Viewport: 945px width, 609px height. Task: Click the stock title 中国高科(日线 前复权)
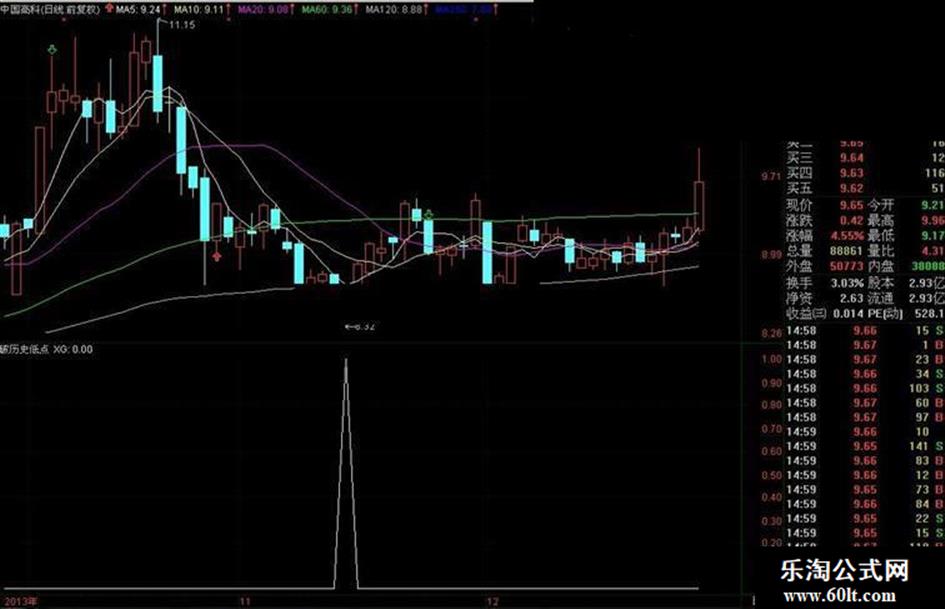51,10
